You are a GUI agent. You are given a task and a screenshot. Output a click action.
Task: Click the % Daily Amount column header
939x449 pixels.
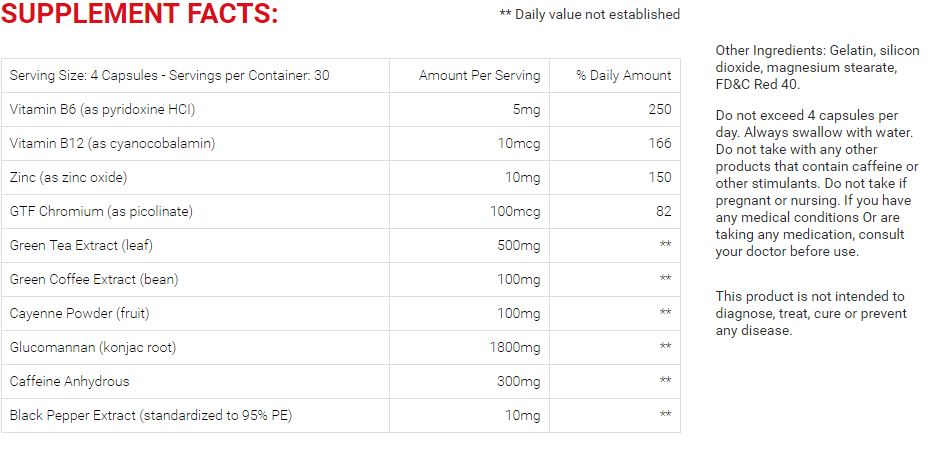[623, 76]
